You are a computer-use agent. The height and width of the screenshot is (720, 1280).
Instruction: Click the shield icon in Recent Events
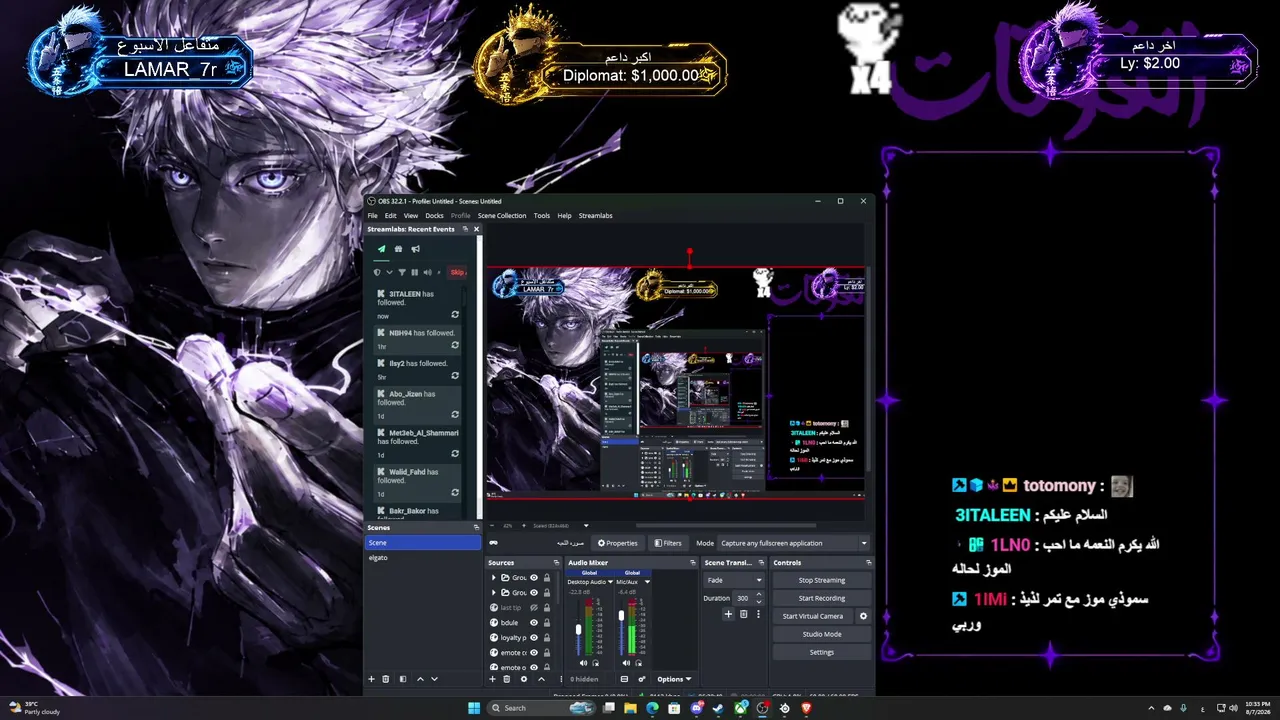[x=377, y=272]
